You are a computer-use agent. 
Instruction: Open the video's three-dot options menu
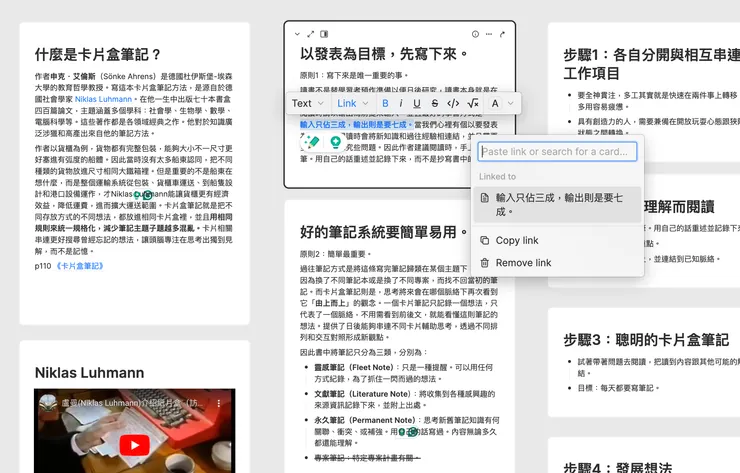click(x=219, y=404)
